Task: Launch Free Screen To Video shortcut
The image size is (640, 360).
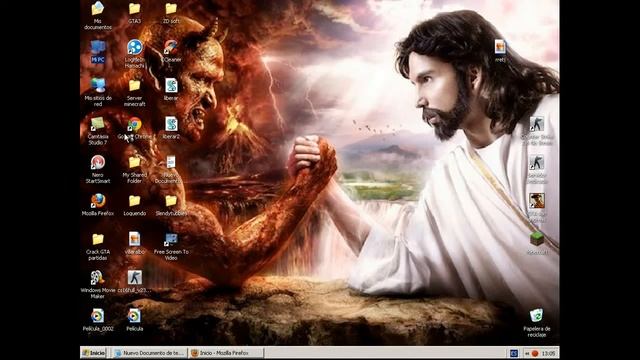Action: [171, 247]
